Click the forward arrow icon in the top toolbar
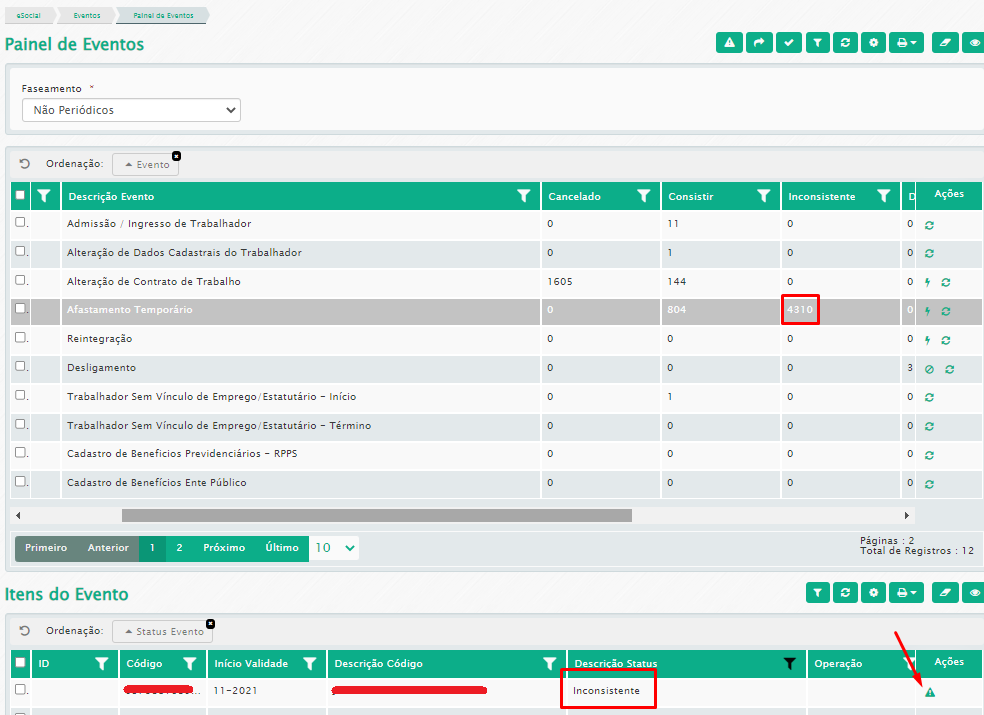984x715 pixels. tap(759, 43)
